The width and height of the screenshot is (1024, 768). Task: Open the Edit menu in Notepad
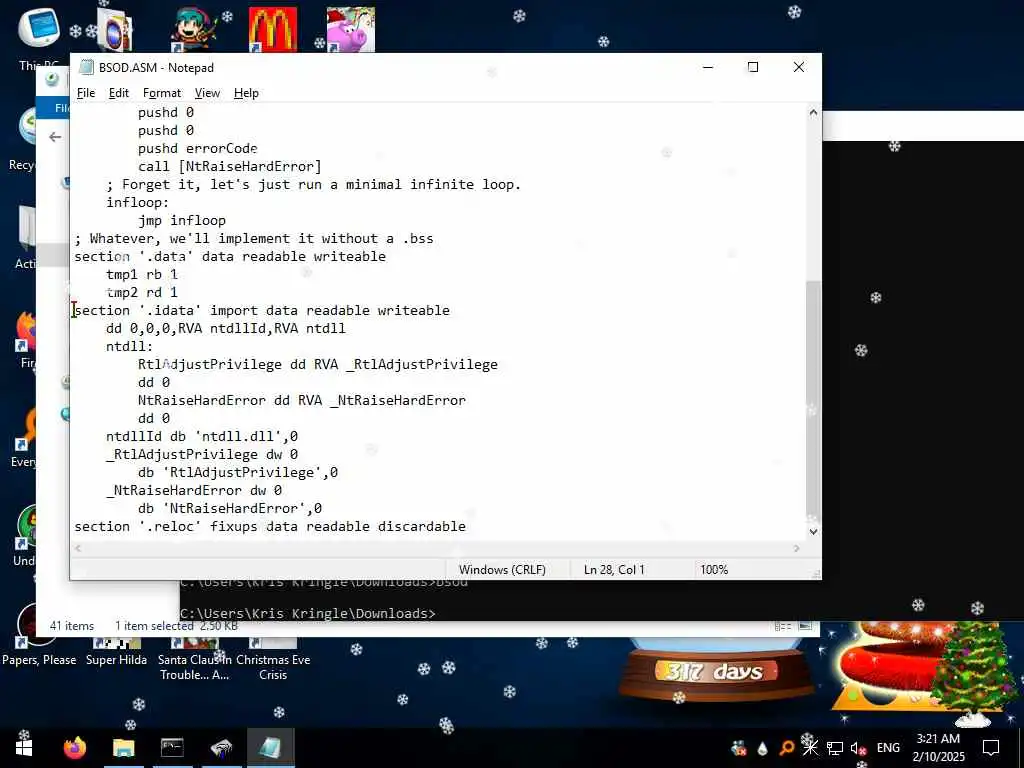click(x=118, y=93)
